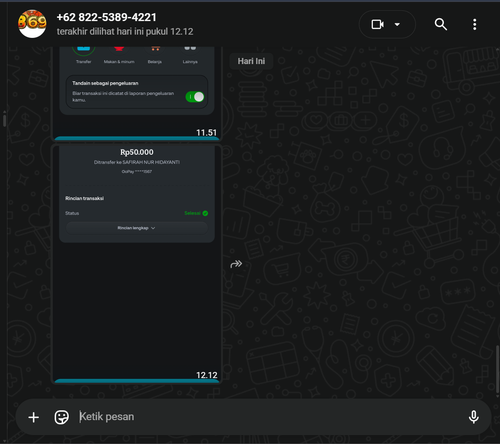Forward the Rp50.000 receipt image
The width and height of the screenshot is (500, 444).
(236, 264)
